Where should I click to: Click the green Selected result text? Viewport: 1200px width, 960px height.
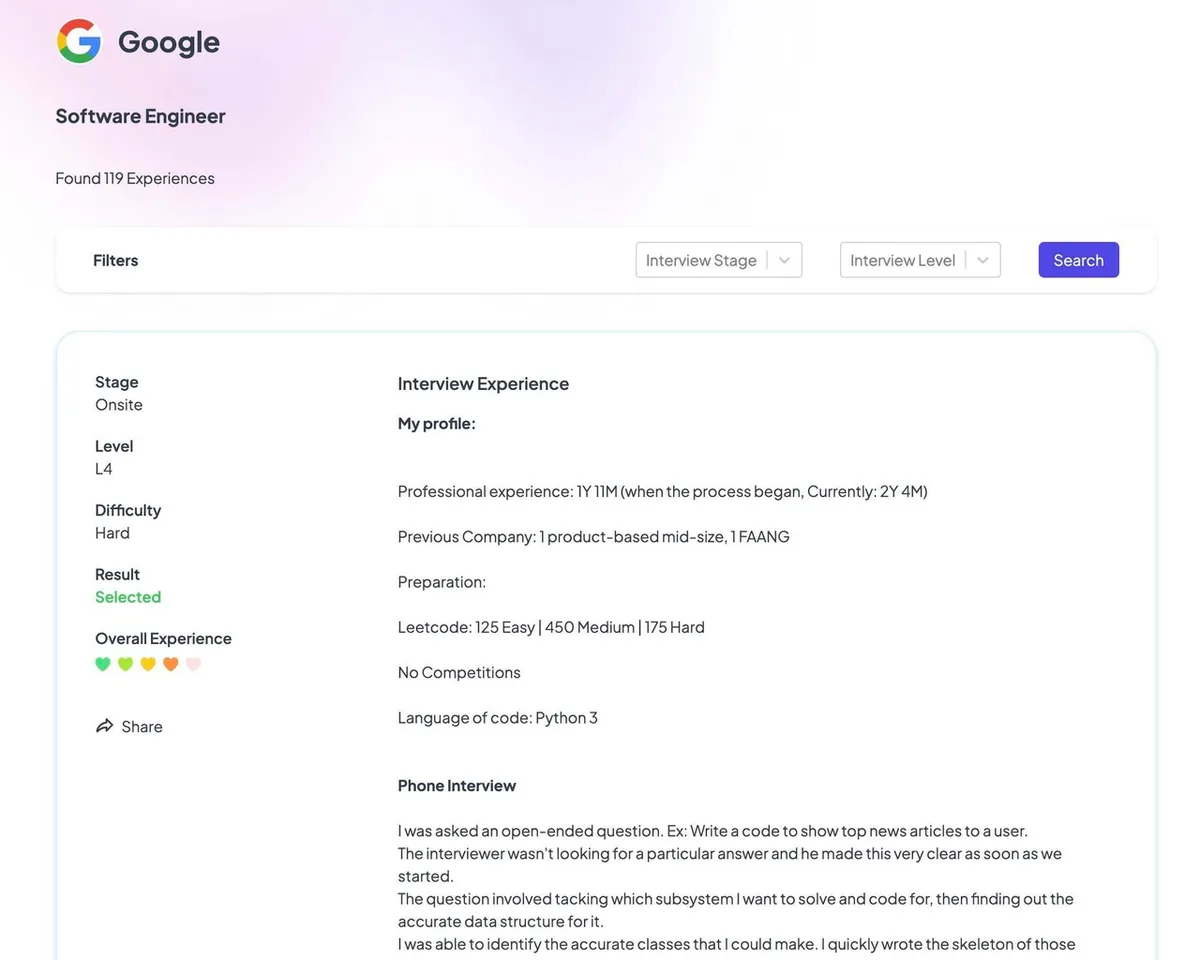point(128,597)
